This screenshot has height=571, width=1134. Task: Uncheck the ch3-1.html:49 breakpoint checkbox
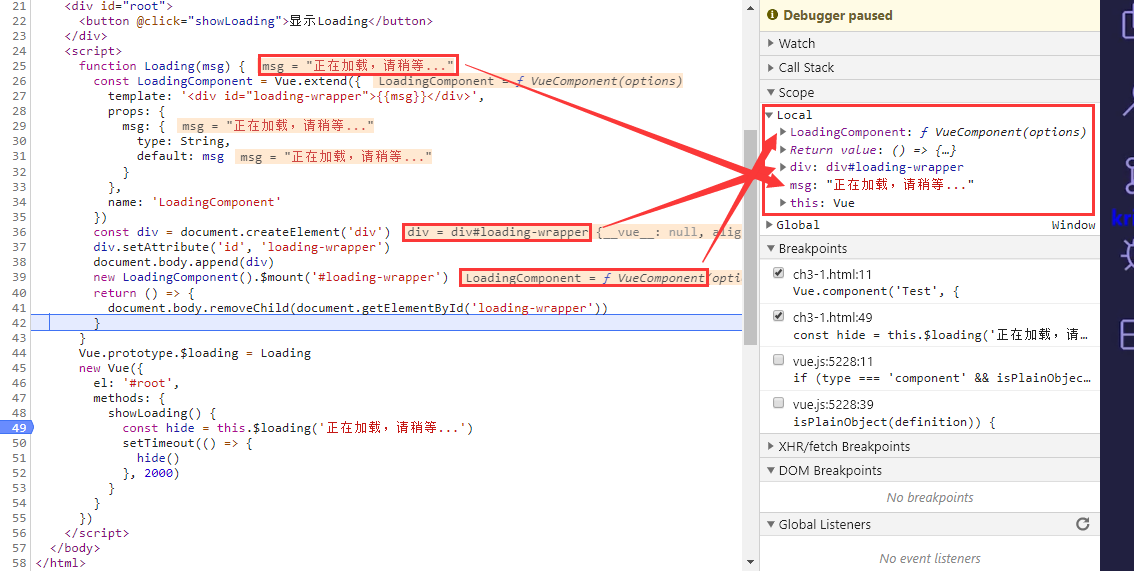778,317
